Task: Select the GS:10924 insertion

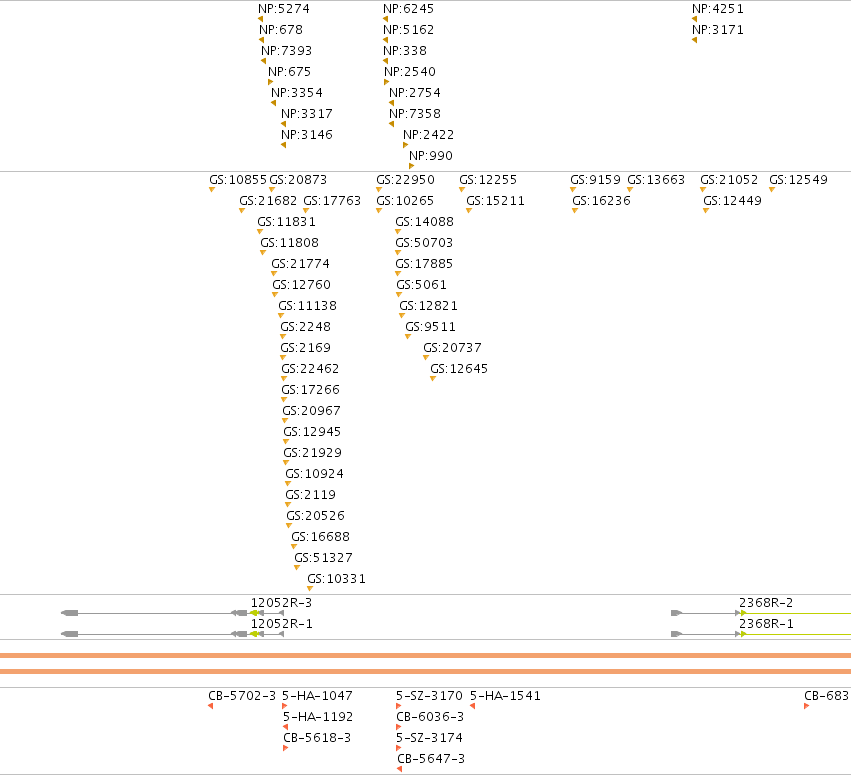Action: coord(315,474)
